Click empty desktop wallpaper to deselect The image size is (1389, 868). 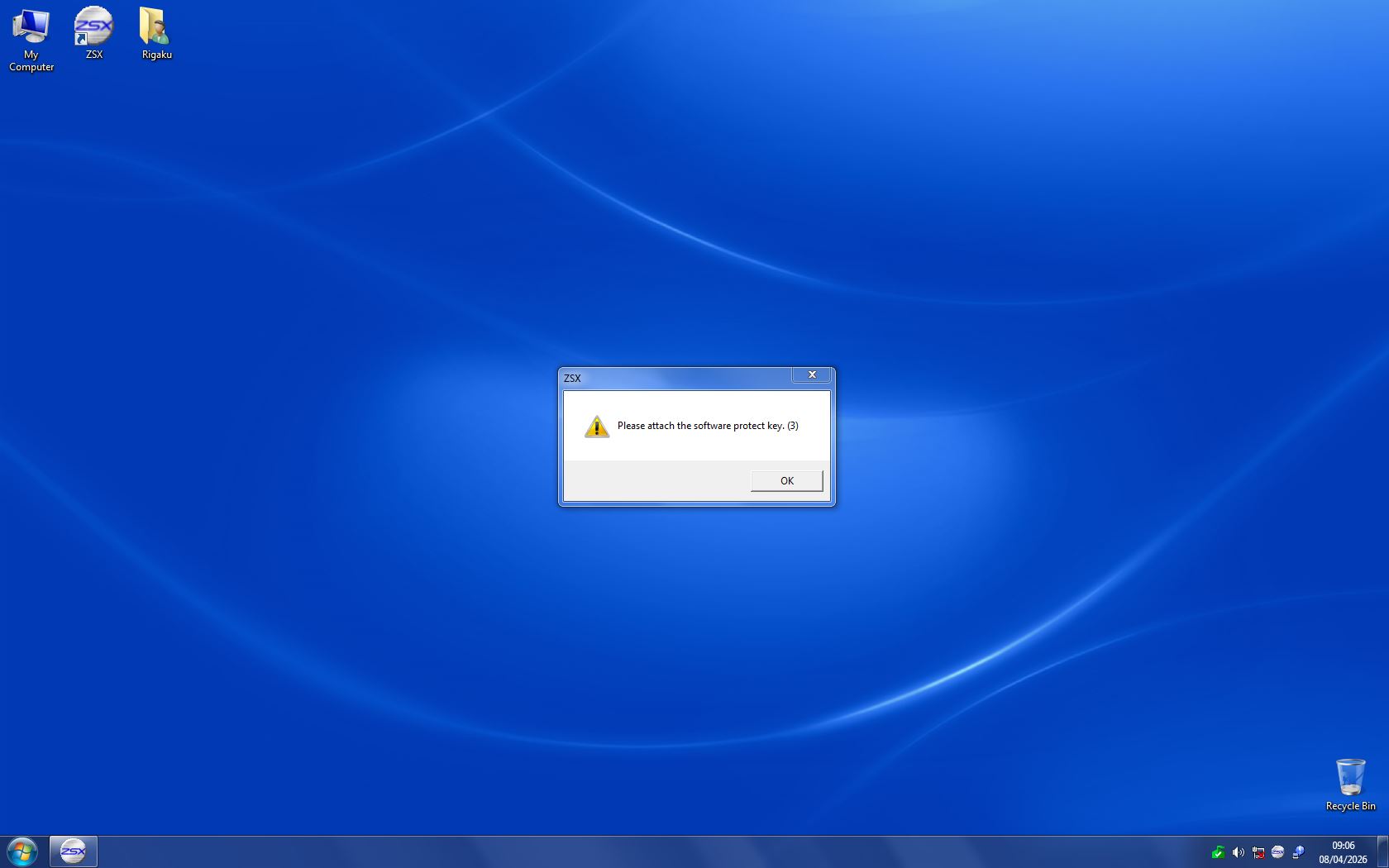pos(331,248)
